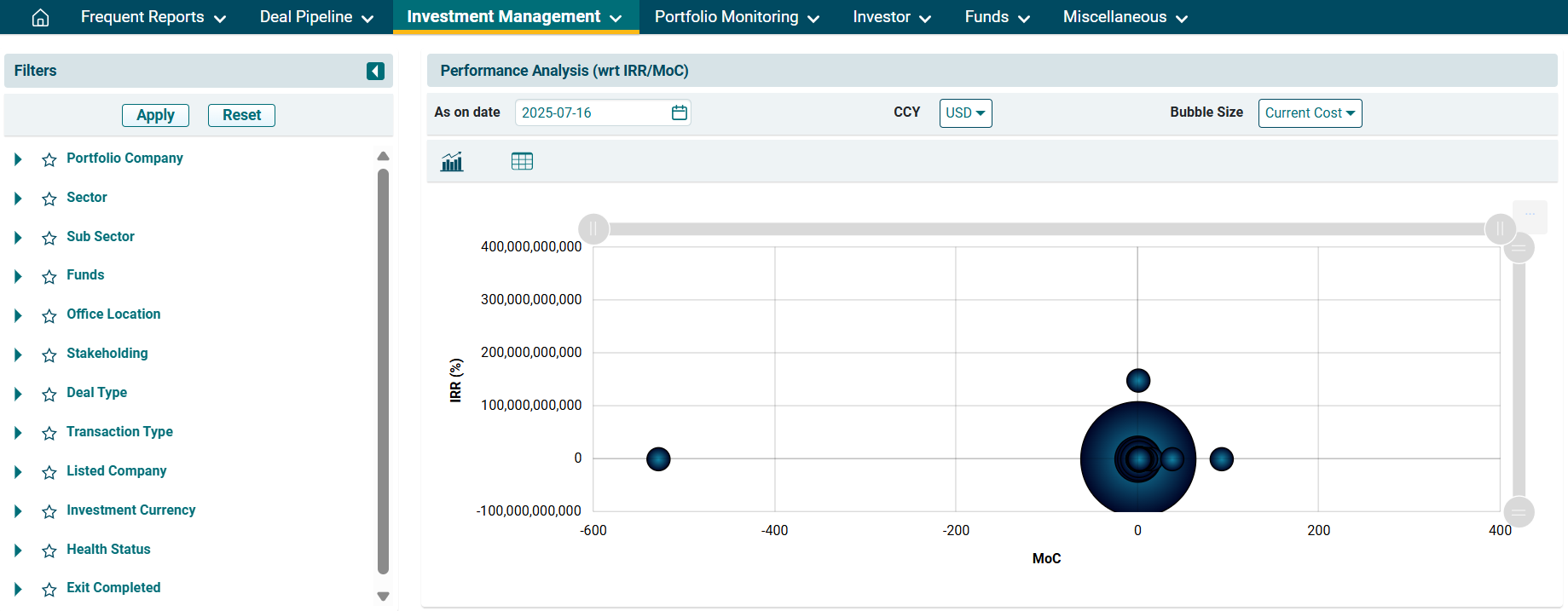Toggle star for Sector filter

pyautogui.click(x=49, y=199)
